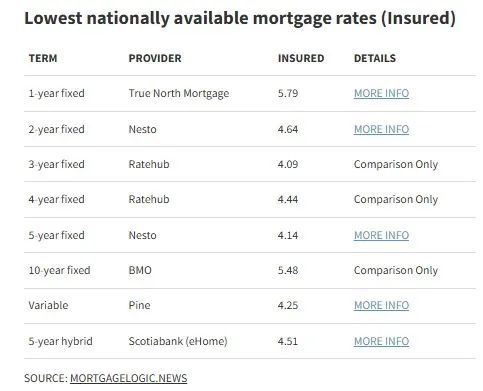Screen dimensions: 483x391
Task: Visit the MORTGAGELOGIC.NEWS source link
Action: 128,378
